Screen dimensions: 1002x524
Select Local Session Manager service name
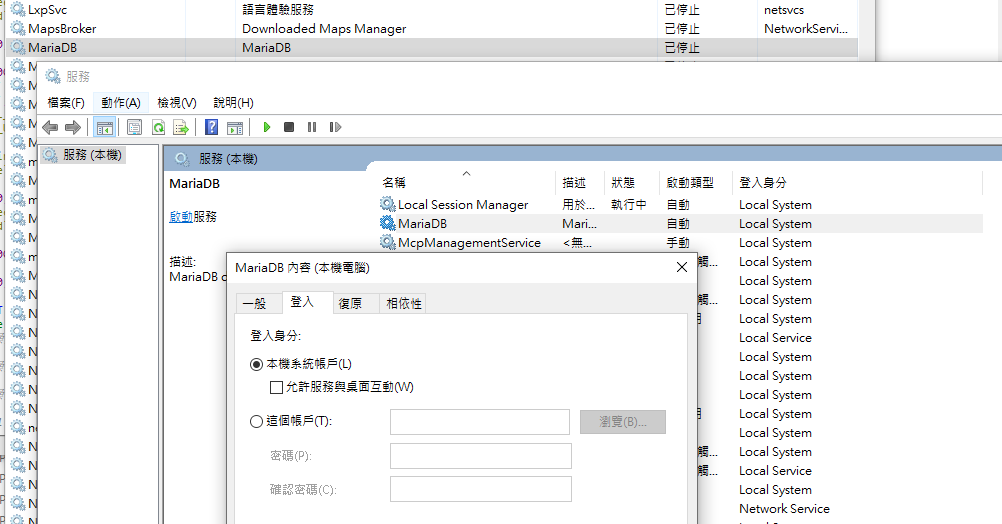(463, 204)
